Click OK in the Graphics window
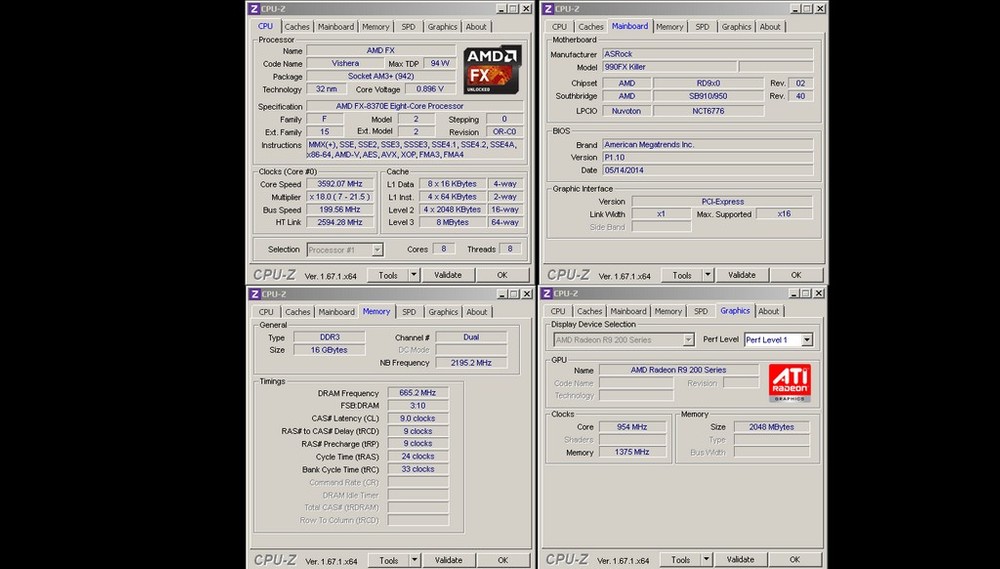 [795, 559]
